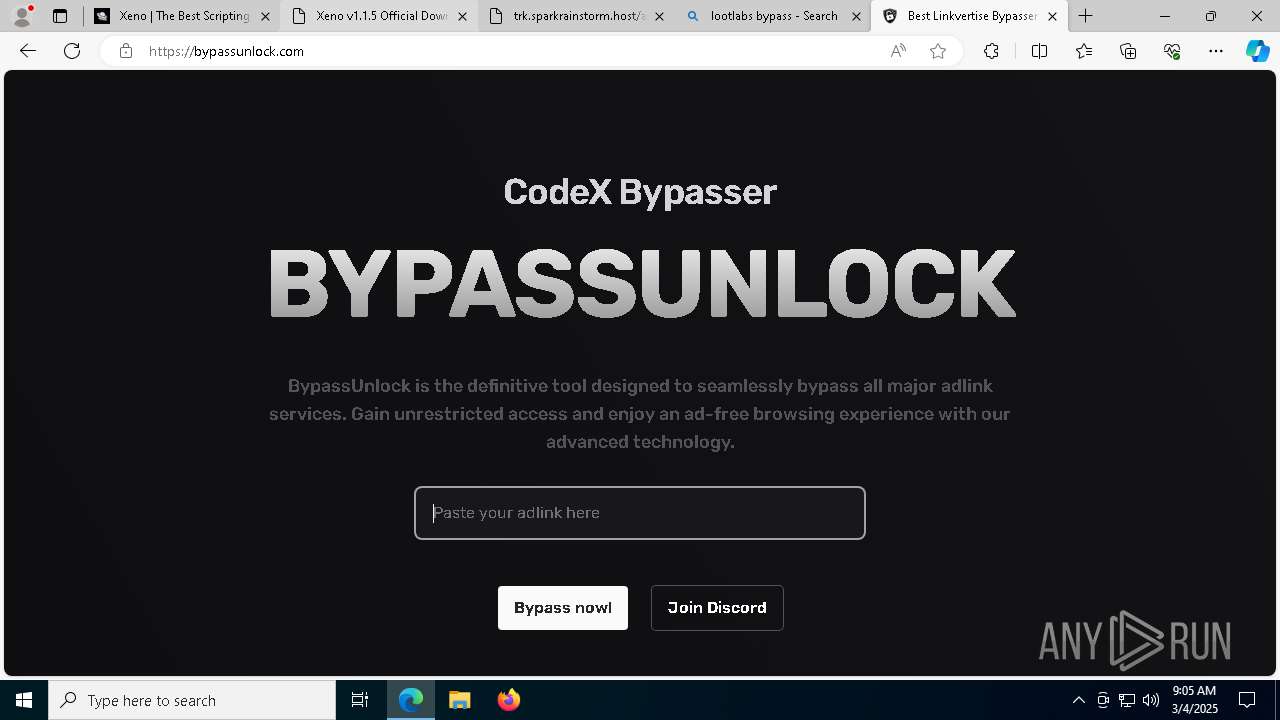Open a new browser tab
The height and width of the screenshot is (720, 1280).
[1086, 16]
